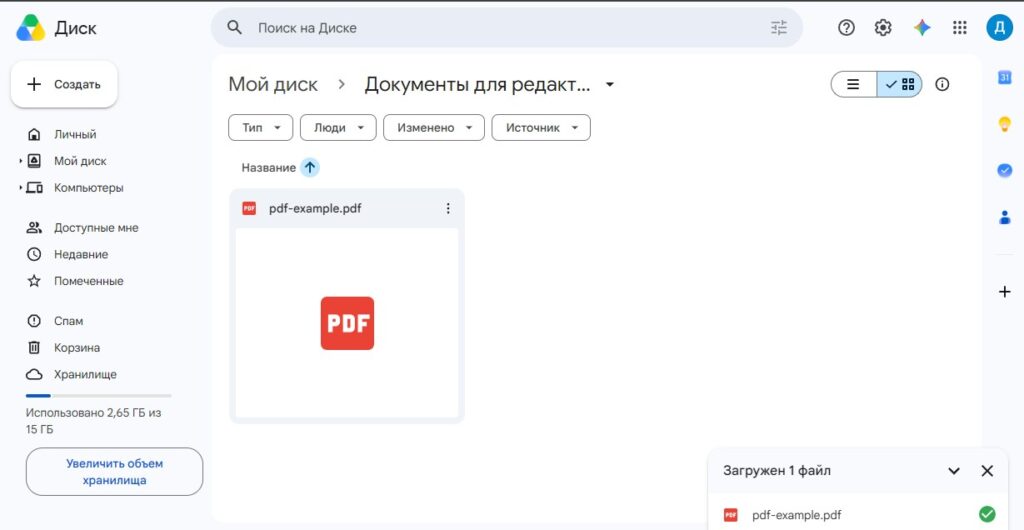Open the Изменено filter dropdown
This screenshot has width=1024, height=530.
click(434, 128)
